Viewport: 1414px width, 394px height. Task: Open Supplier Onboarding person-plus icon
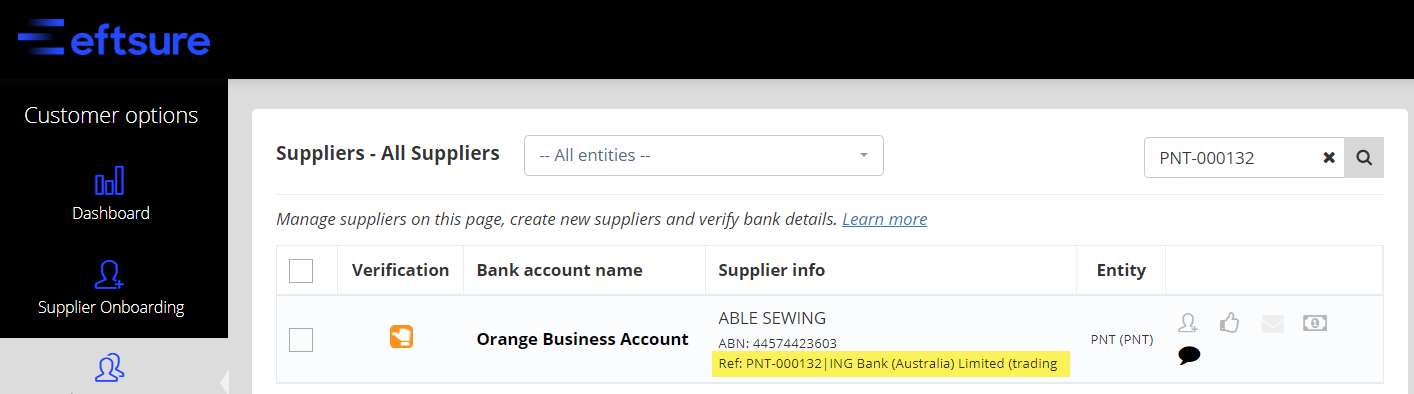[x=109, y=274]
